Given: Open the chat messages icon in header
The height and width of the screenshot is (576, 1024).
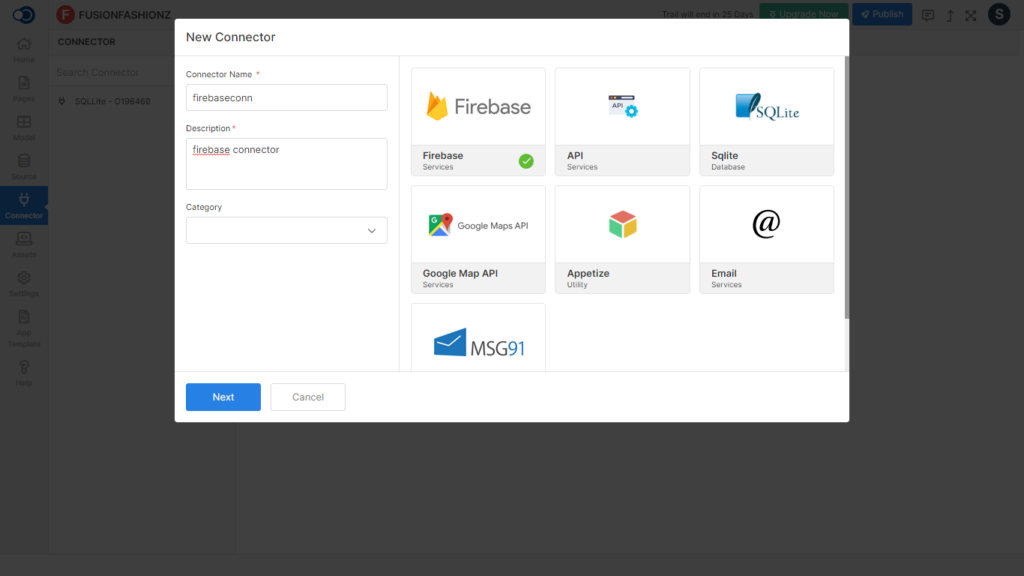Looking at the screenshot, I should pyautogui.click(x=927, y=15).
